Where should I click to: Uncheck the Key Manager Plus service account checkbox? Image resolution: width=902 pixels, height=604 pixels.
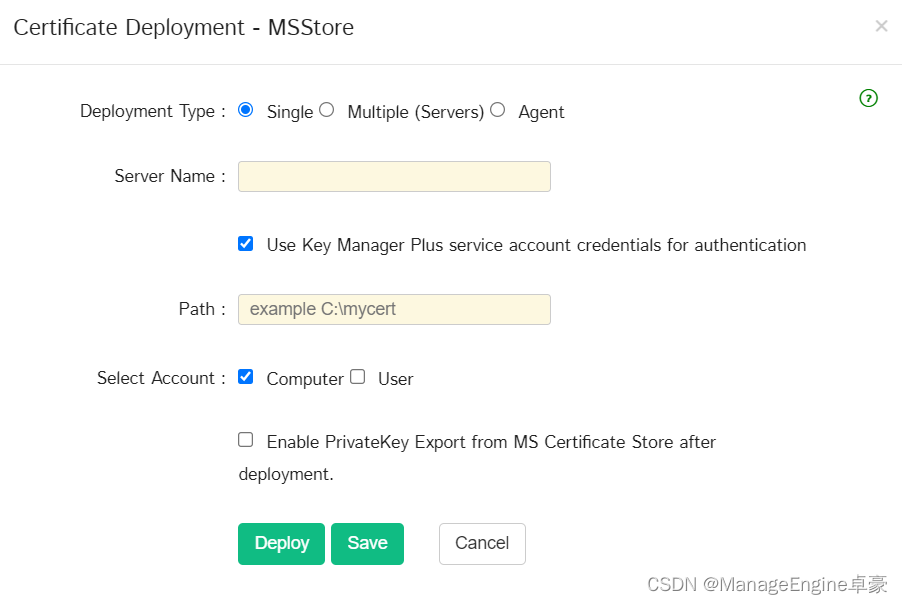(x=246, y=244)
